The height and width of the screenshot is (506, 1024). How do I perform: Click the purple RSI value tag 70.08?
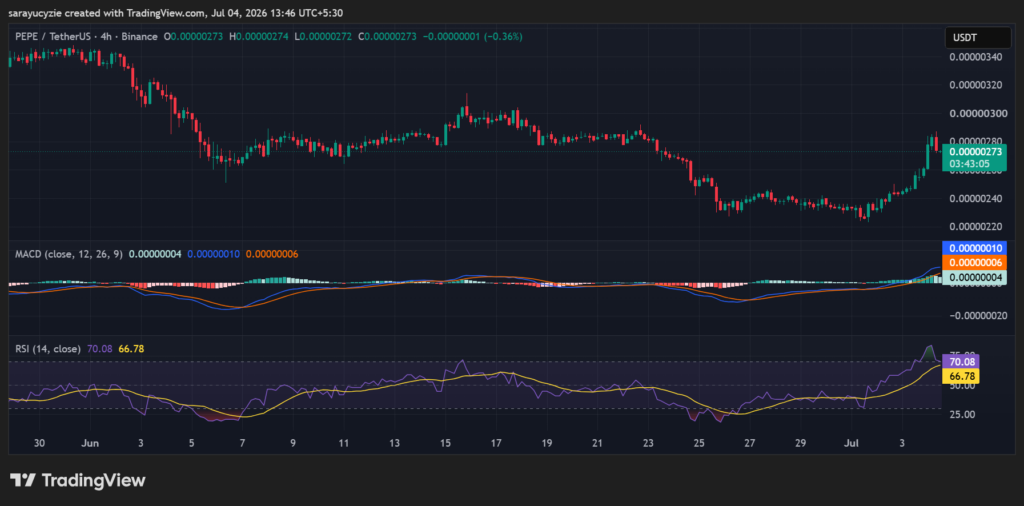click(x=961, y=362)
